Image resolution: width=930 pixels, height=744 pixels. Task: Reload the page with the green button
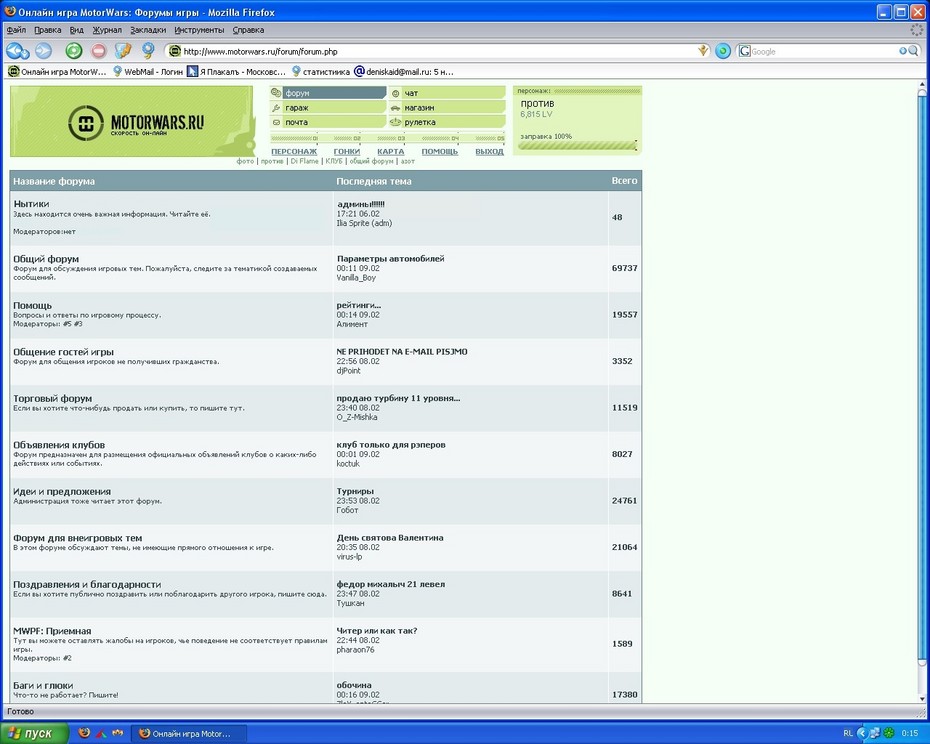74,51
